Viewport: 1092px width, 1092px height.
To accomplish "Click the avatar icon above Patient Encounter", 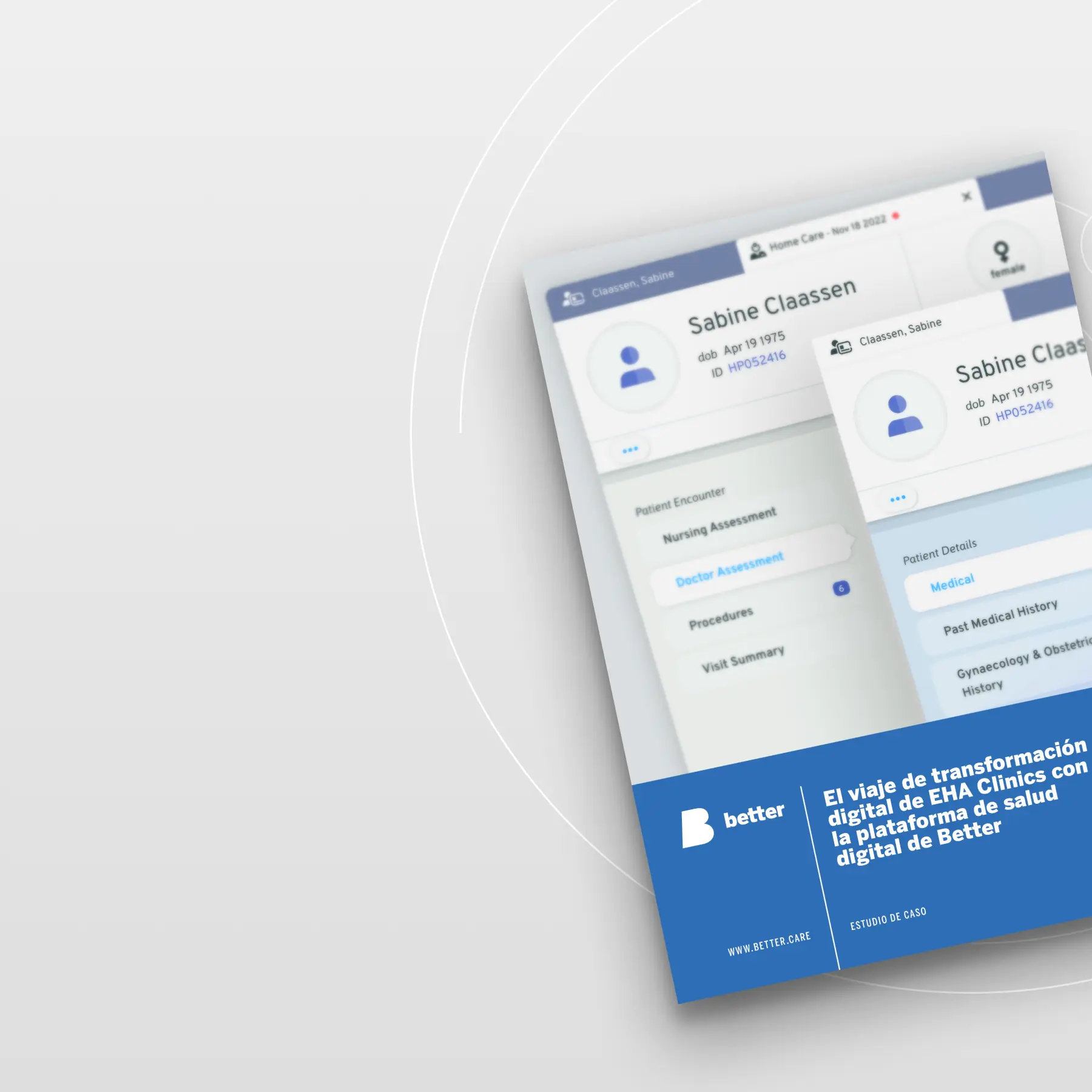I will [633, 367].
